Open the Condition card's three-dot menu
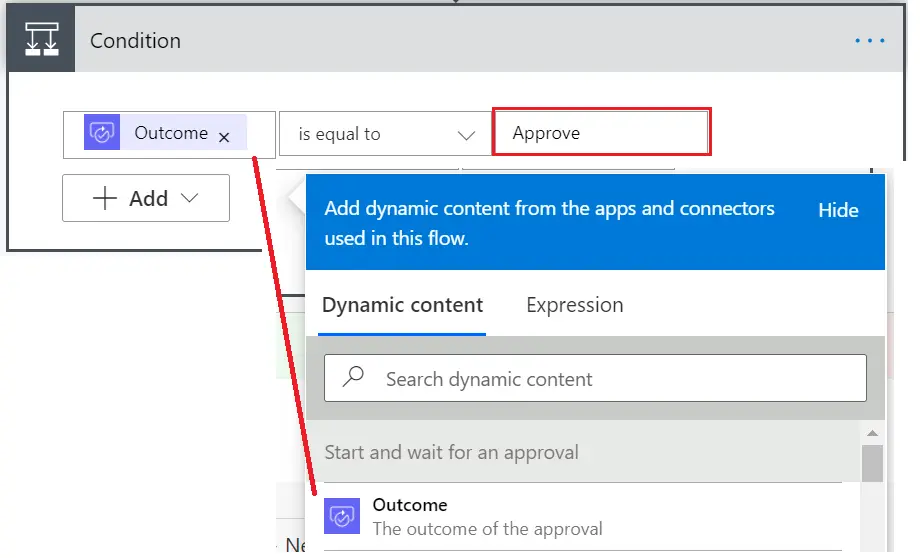The width and height of the screenshot is (920, 558). pos(869,41)
